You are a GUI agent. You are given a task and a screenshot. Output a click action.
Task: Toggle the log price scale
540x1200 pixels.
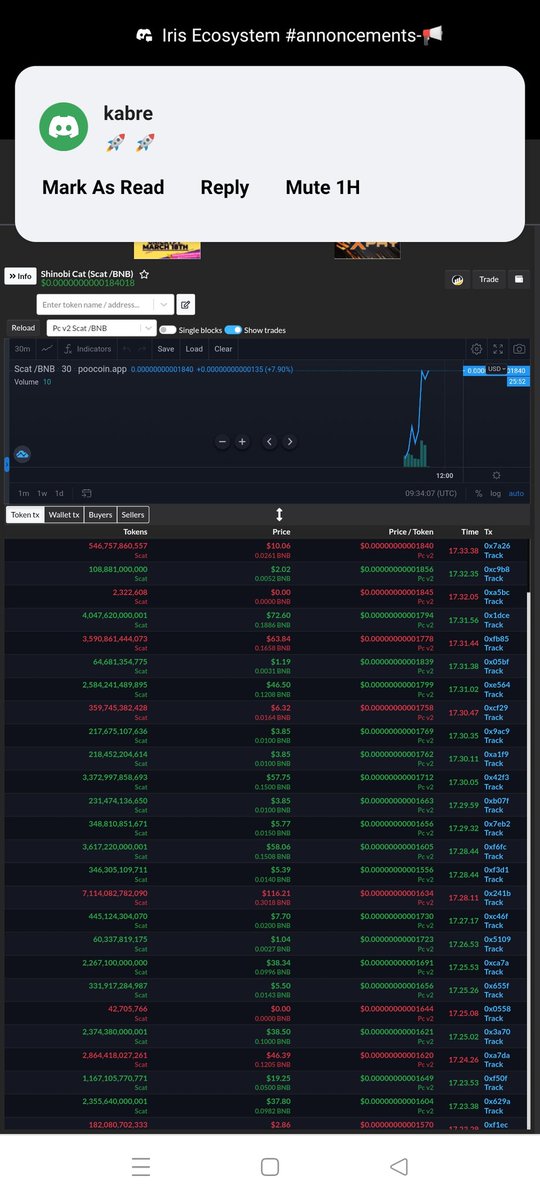496,493
